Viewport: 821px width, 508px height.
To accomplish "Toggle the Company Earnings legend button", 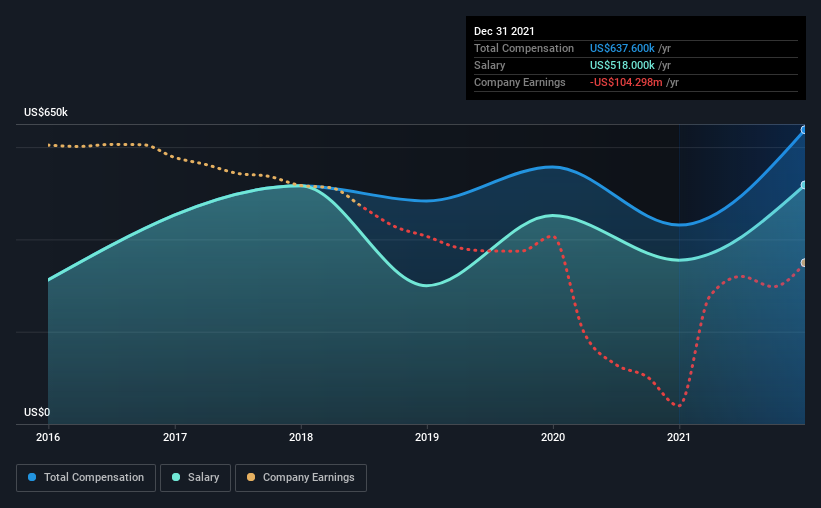I will (301, 478).
